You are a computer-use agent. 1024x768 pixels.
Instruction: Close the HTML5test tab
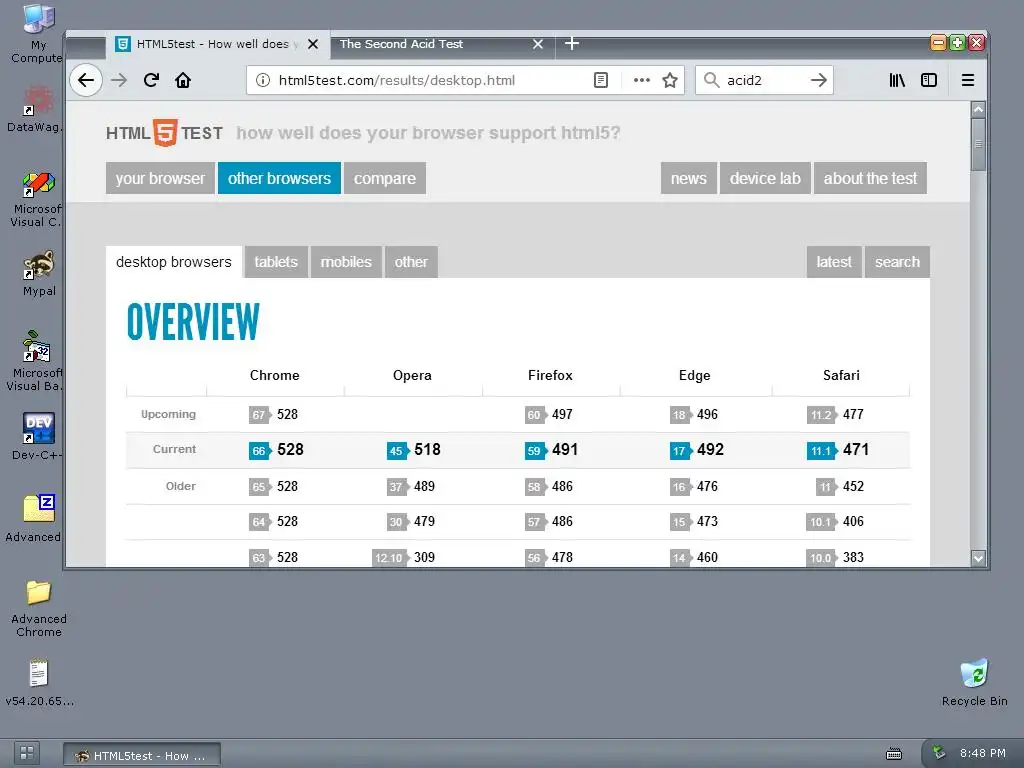pyautogui.click(x=313, y=44)
